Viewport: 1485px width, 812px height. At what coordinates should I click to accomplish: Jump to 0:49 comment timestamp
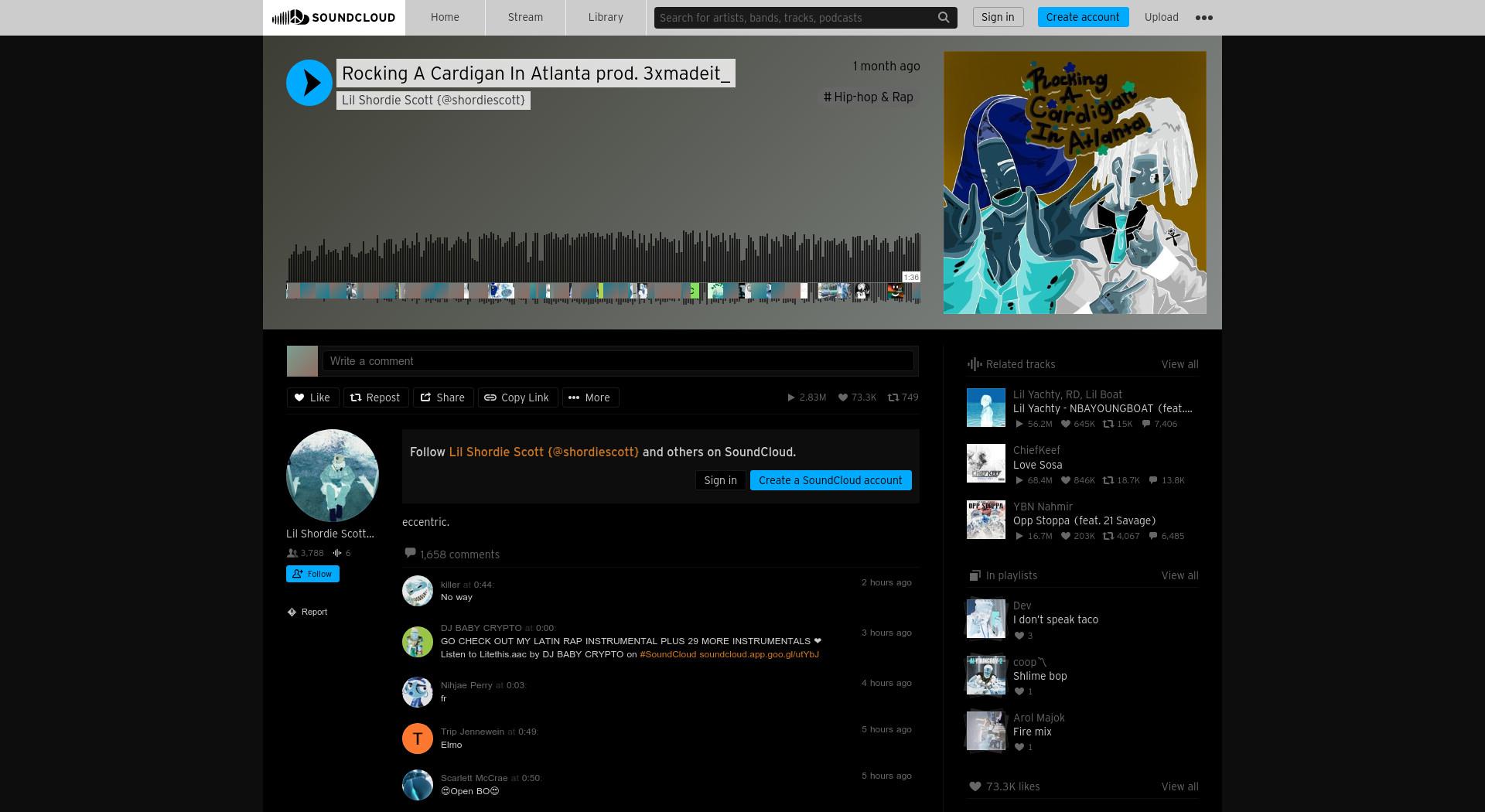(x=527, y=732)
